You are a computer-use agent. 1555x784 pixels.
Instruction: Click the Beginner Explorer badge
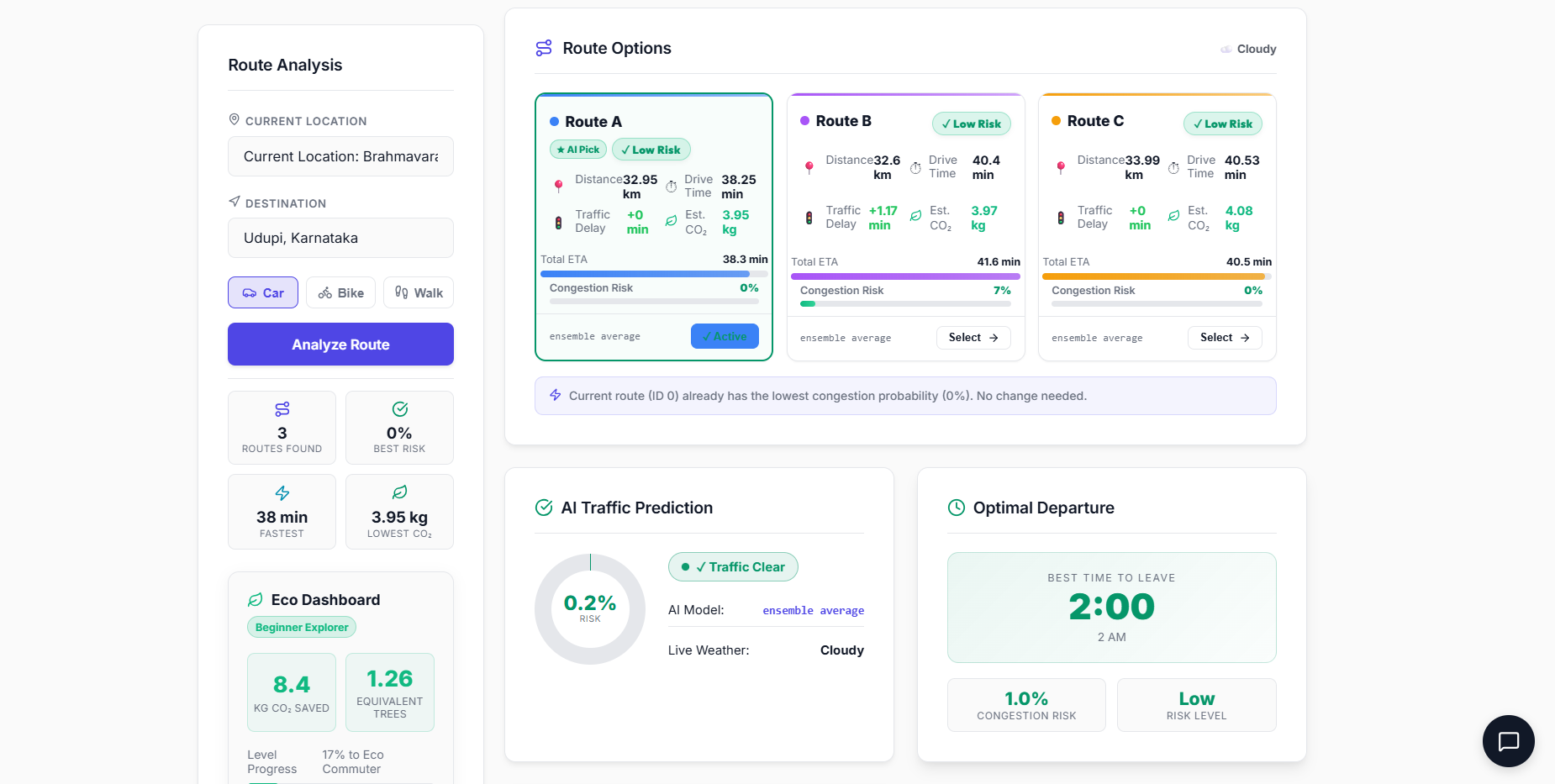(302, 628)
